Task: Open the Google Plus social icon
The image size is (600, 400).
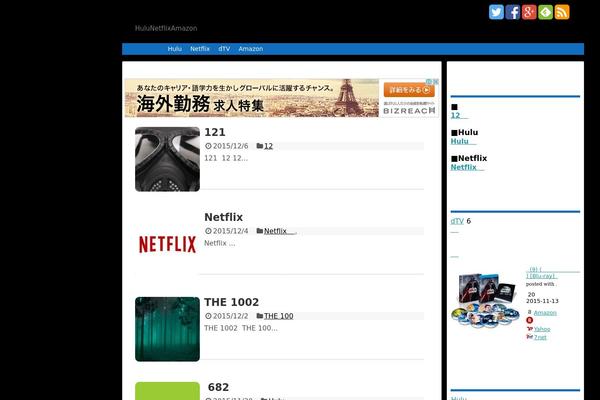Action: 529,12
